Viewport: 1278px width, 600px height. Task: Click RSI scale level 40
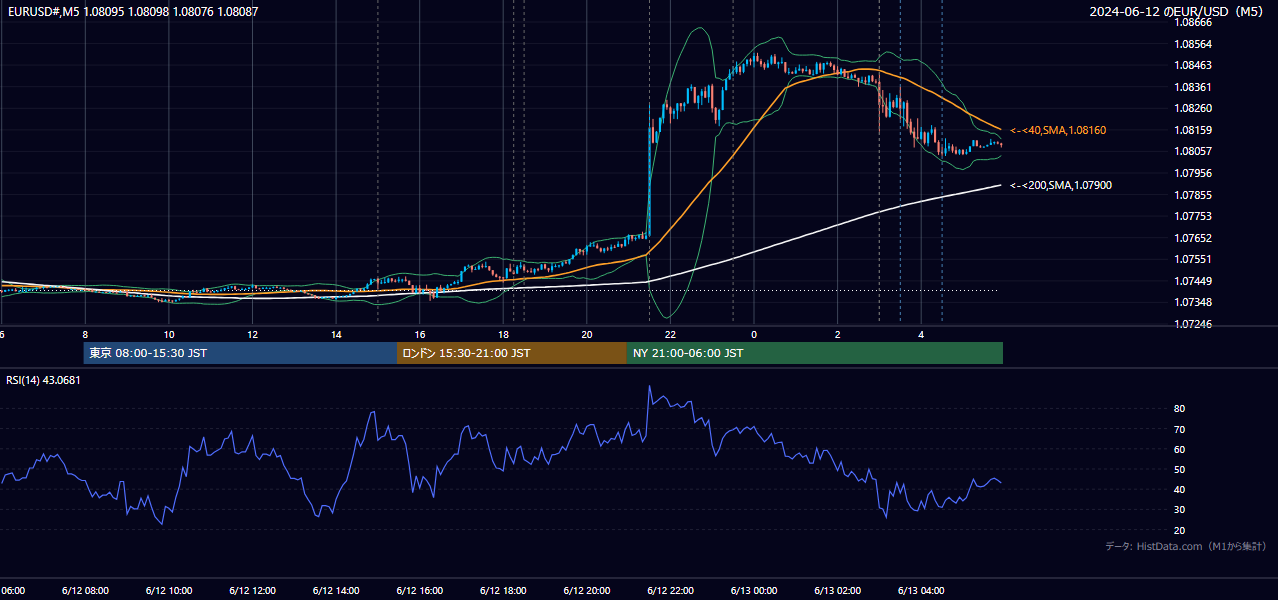1180,489
